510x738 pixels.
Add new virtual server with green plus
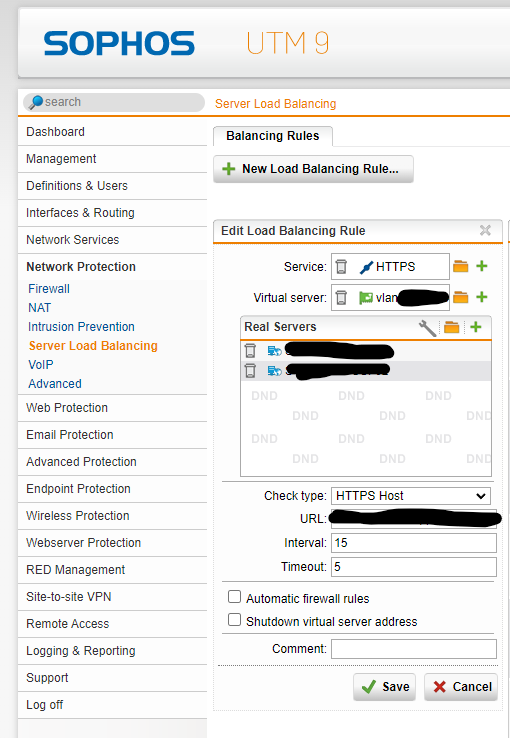[x=481, y=297]
